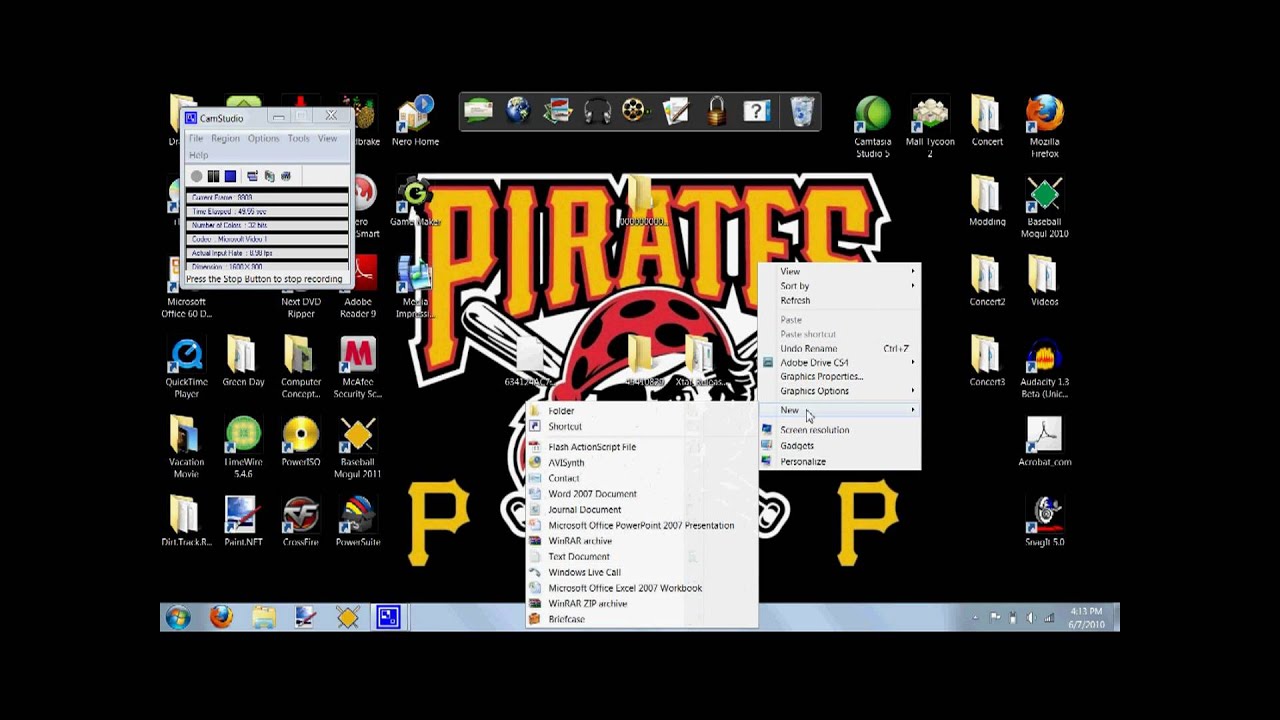Select the Modding folder on desktop

pyautogui.click(x=987, y=201)
